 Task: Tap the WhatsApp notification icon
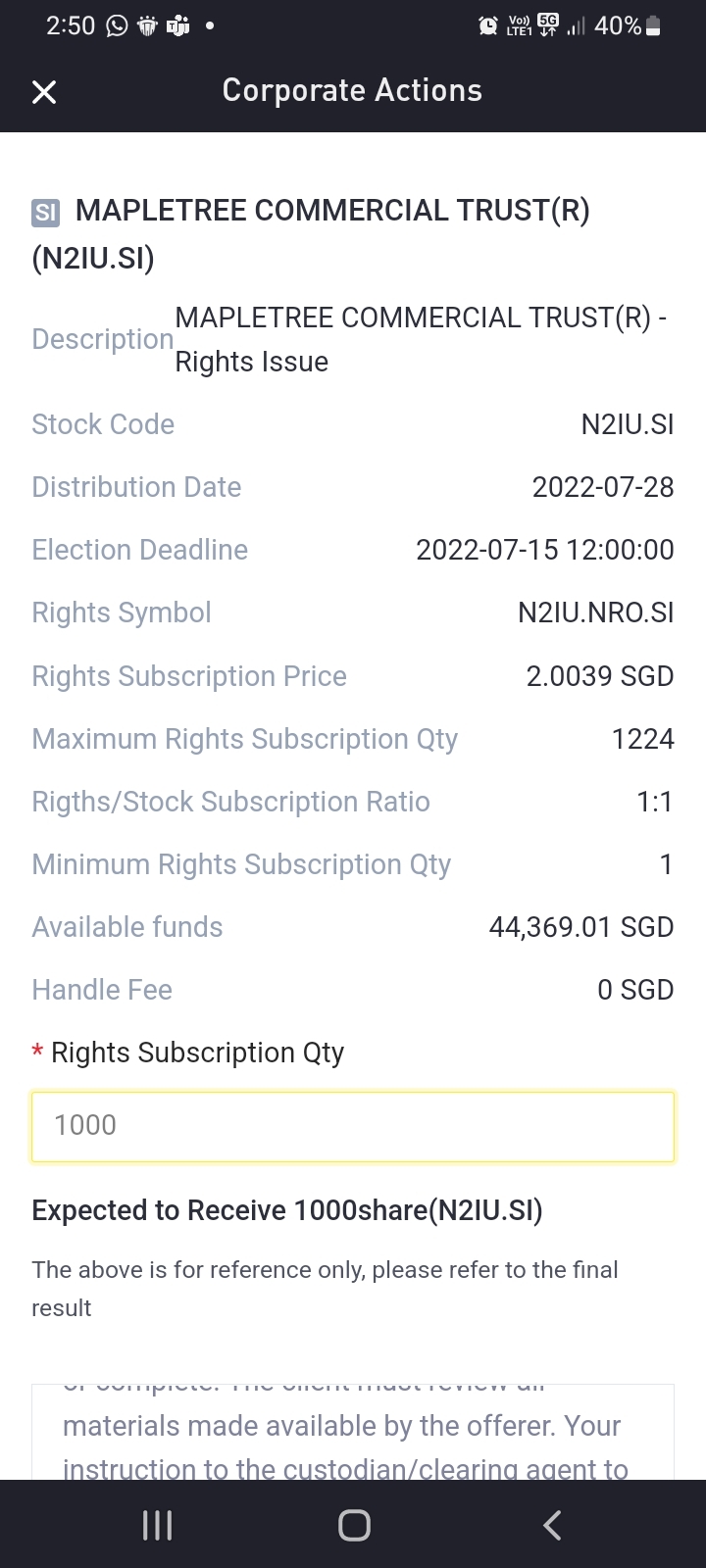coord(117,26)
